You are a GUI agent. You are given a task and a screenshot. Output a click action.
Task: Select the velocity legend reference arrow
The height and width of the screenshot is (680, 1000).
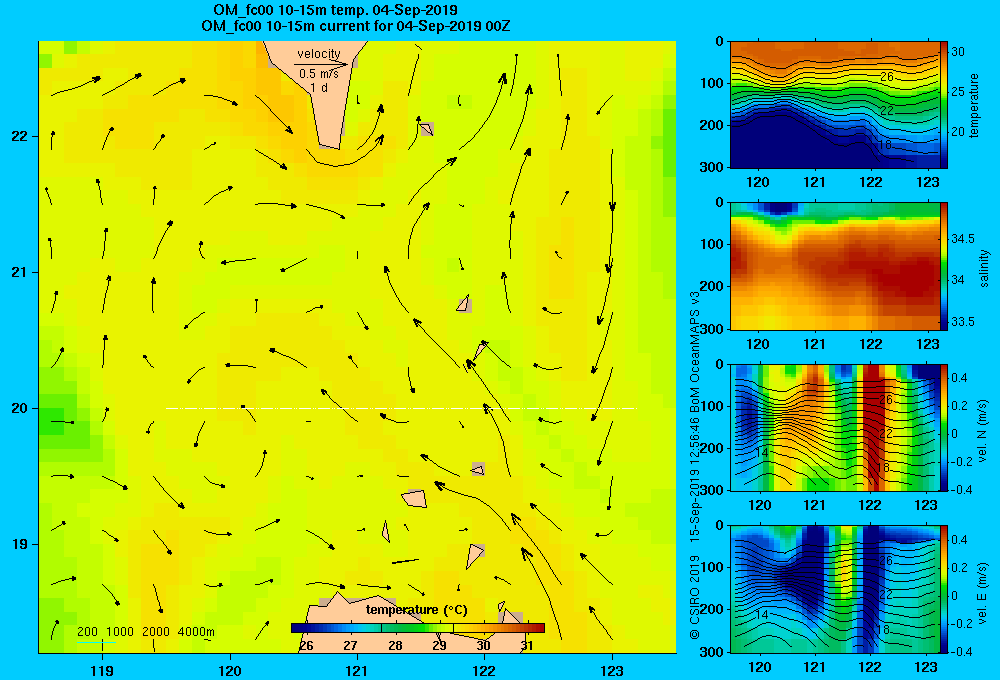321,64
